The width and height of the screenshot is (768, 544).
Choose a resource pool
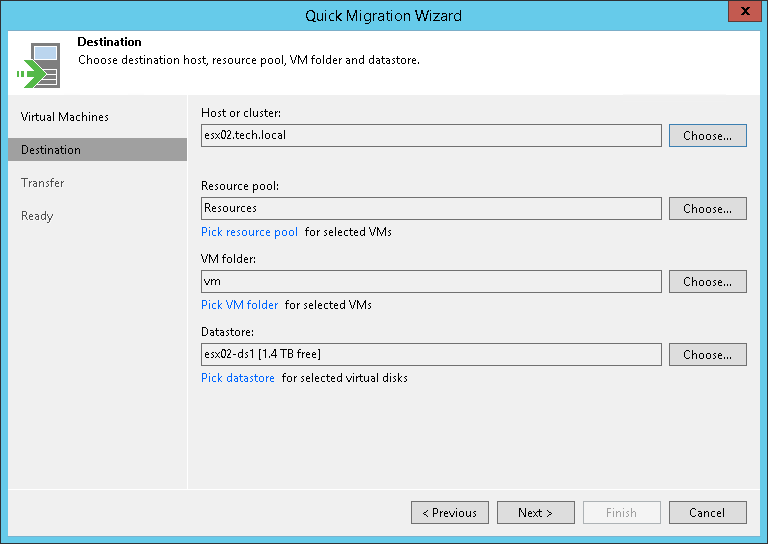[708, 209]
